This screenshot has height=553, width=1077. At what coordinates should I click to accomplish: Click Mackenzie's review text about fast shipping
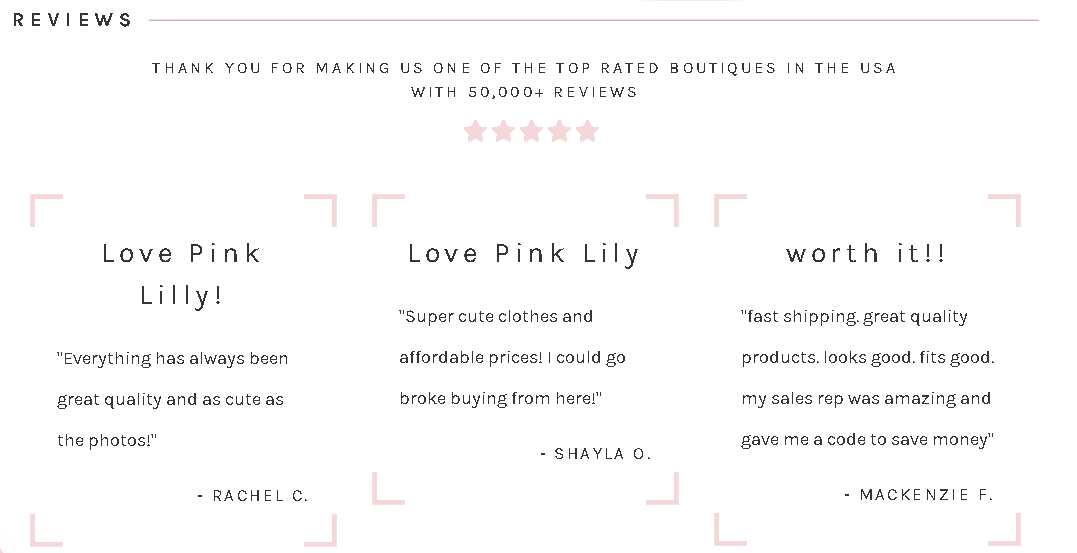tap(868, 378)
